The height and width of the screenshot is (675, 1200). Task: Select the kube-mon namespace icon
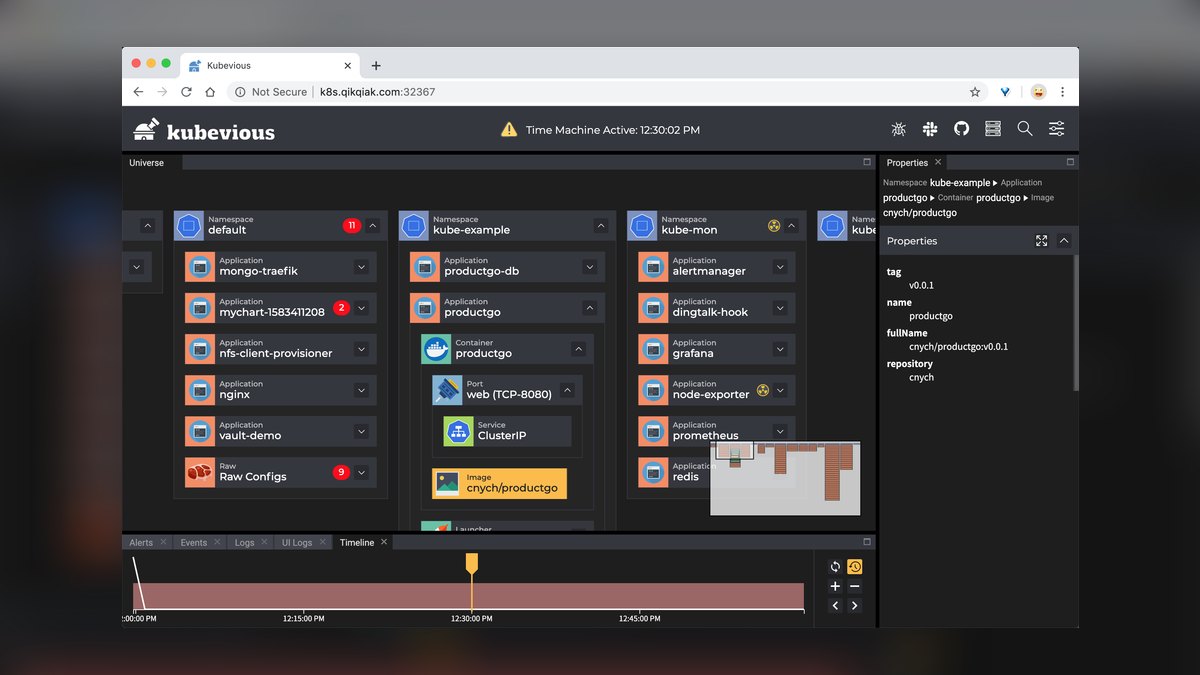coord(642,226)
